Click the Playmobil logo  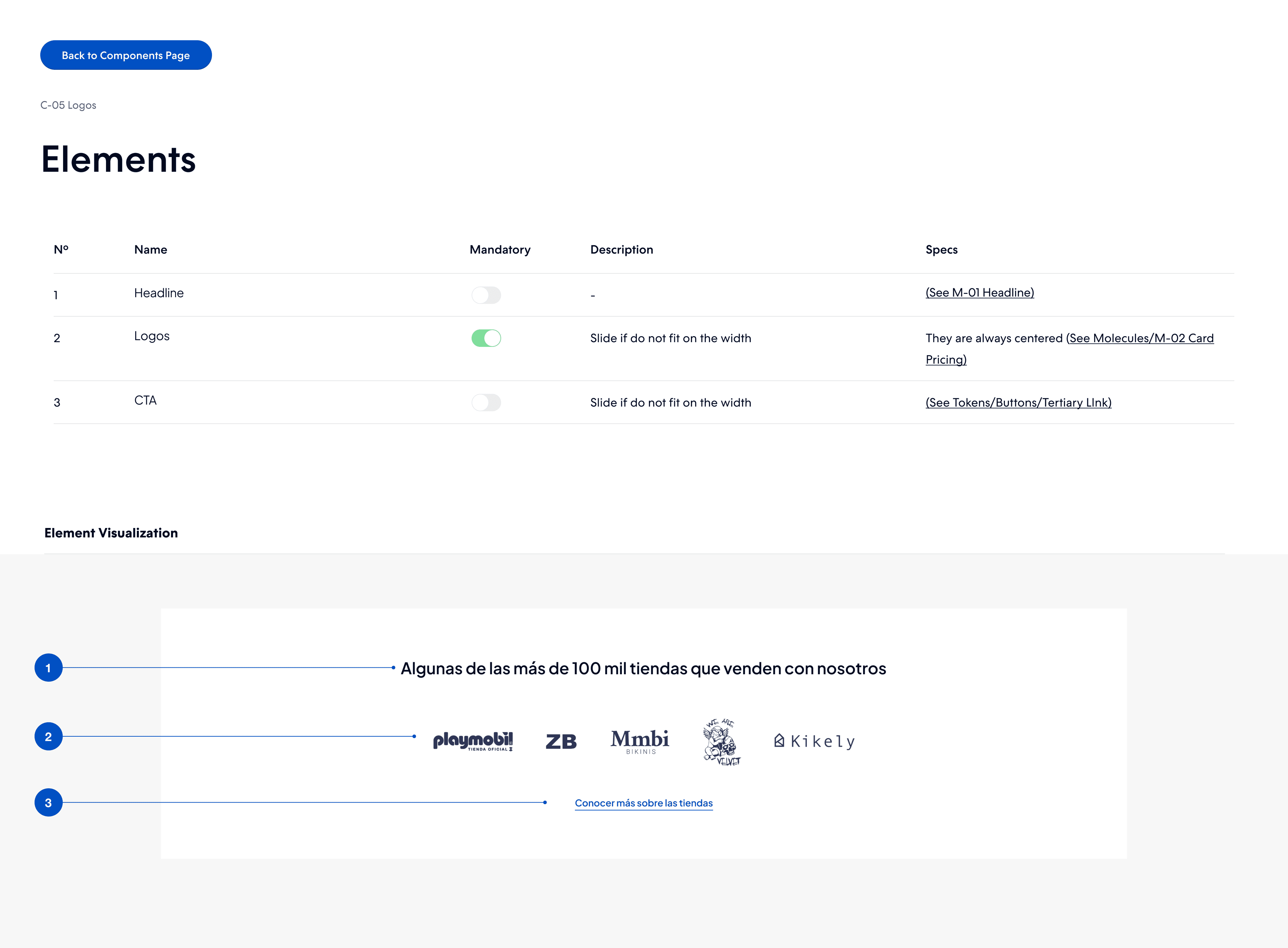click(473, 741)
